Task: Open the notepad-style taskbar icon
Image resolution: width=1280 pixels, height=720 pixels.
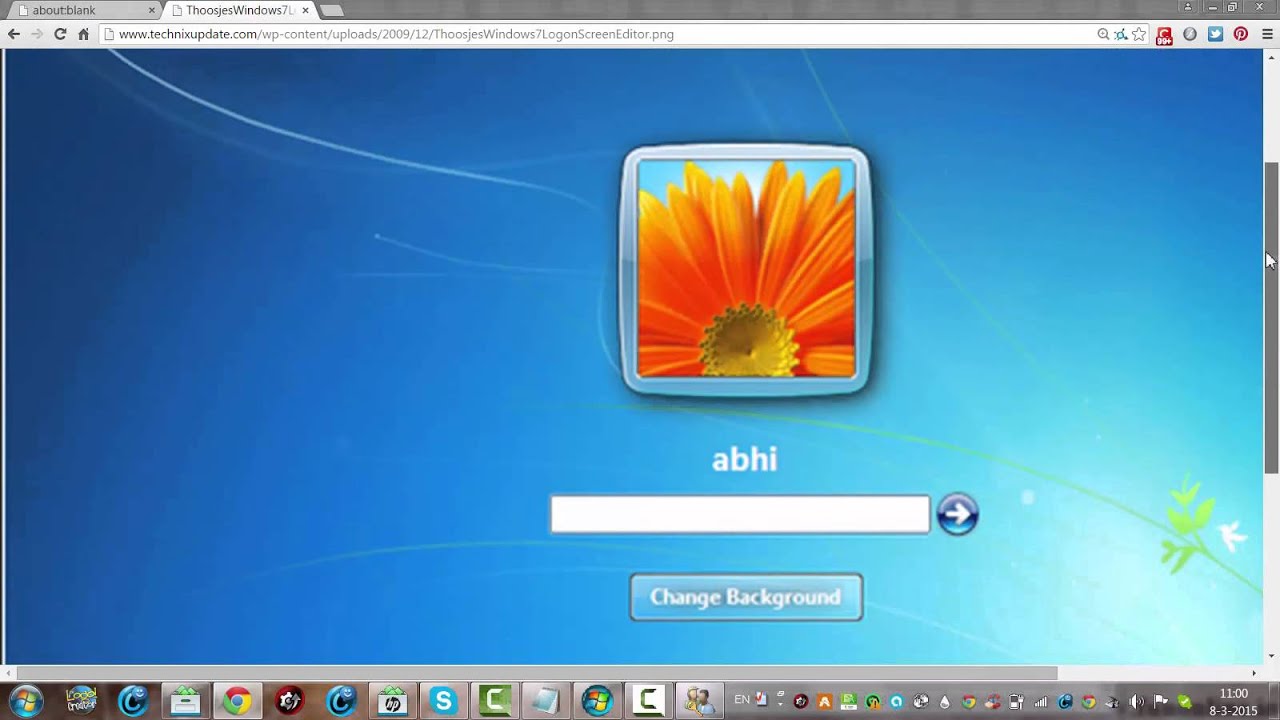Action: click(545, 701)
